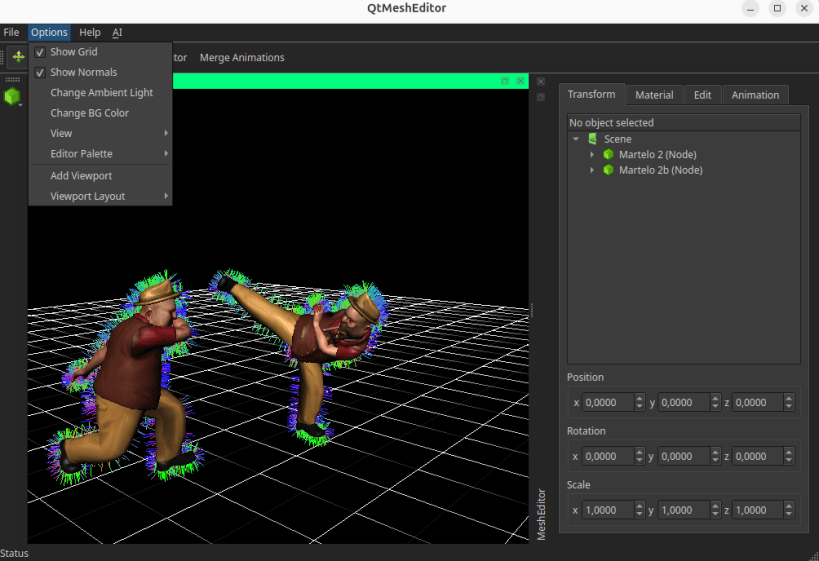Viewport: 819px width, 561px height.
Task: Click the green cube icon beside Martelo 2
Action: pyautogui.click(x=608, y=155)
